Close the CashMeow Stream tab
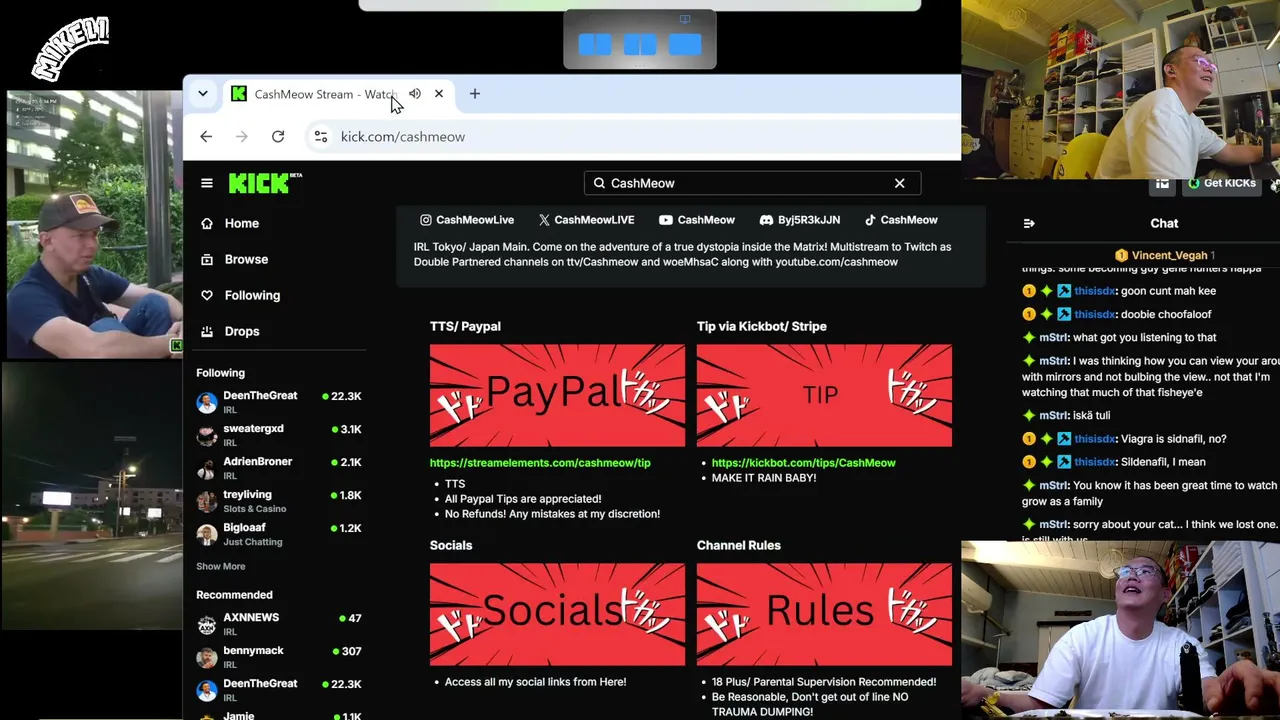This screenshot has height=720, width=1280. [x=438, y=94]
